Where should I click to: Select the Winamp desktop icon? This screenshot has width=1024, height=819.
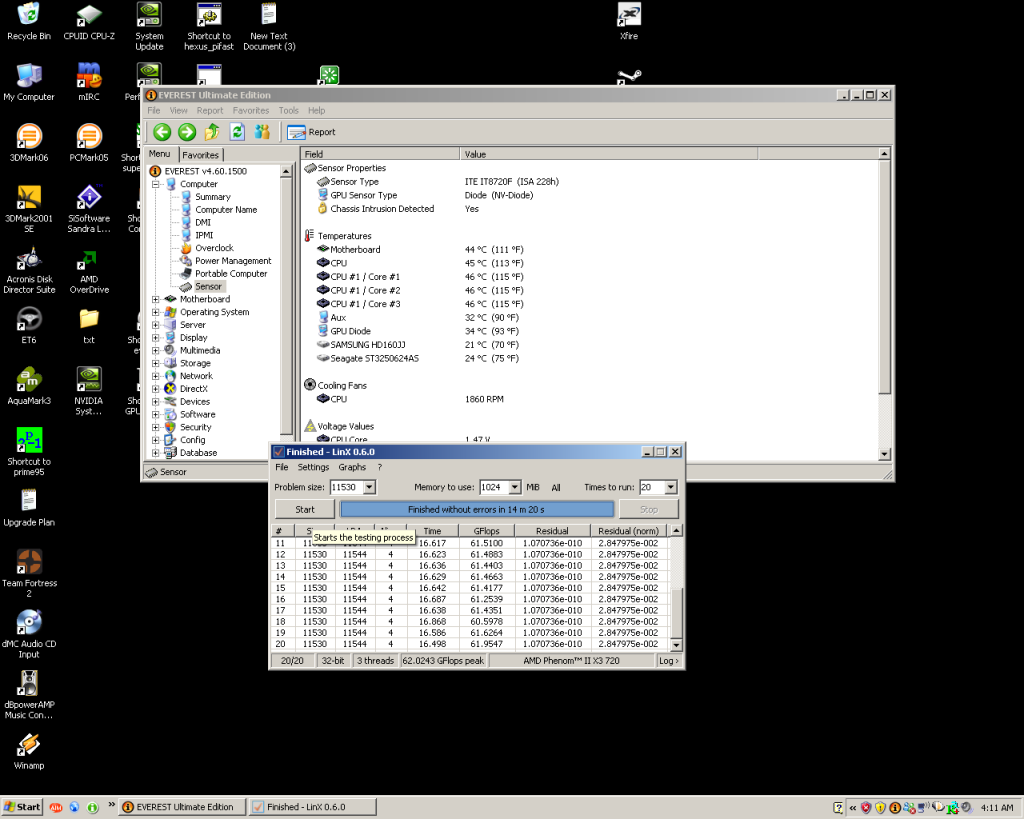click(29, 751)
